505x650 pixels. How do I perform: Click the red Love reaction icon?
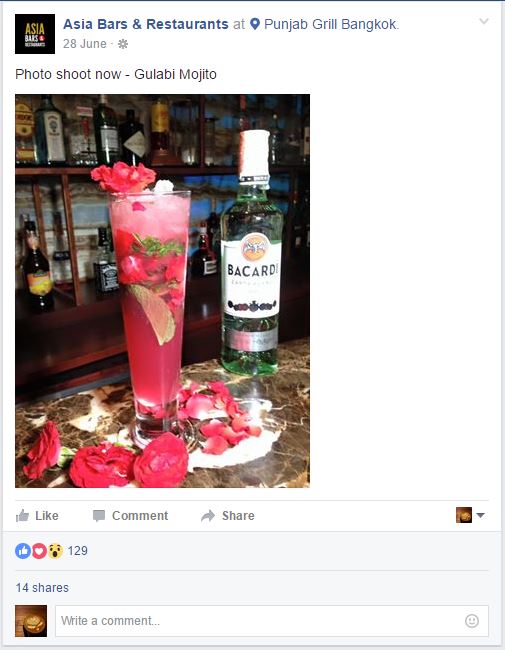[x=39, y=551]
